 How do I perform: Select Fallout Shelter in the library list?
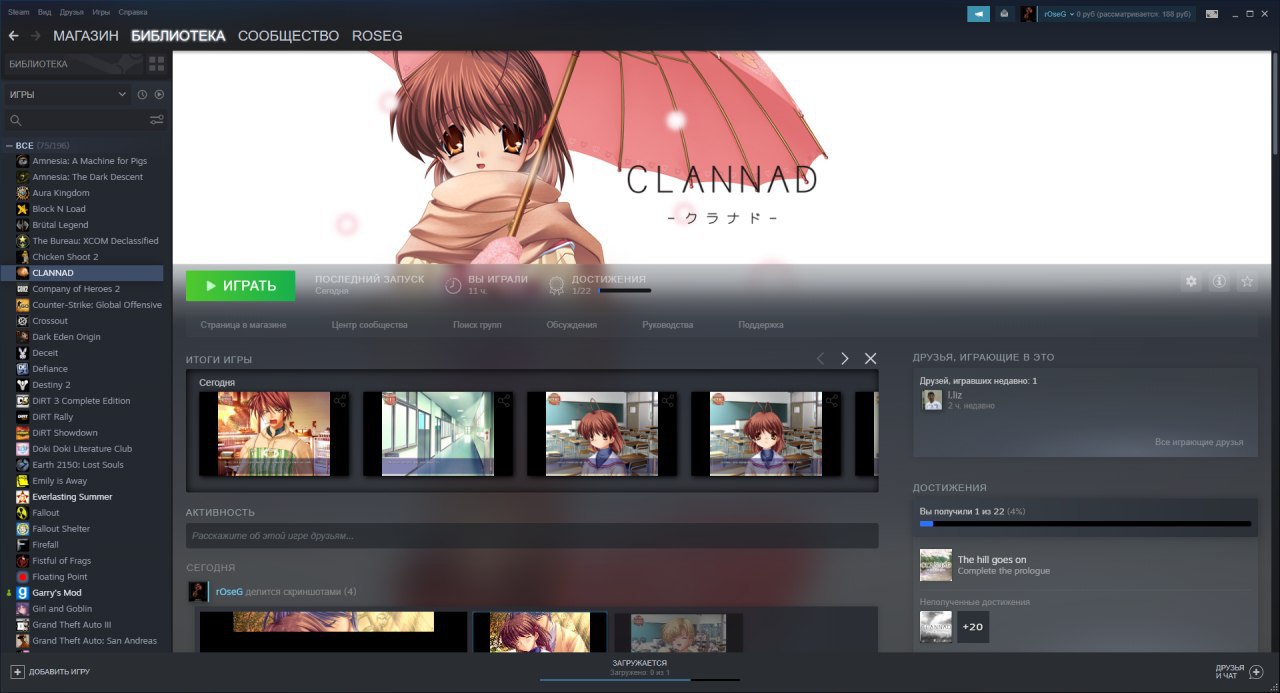tap(82, 529)
